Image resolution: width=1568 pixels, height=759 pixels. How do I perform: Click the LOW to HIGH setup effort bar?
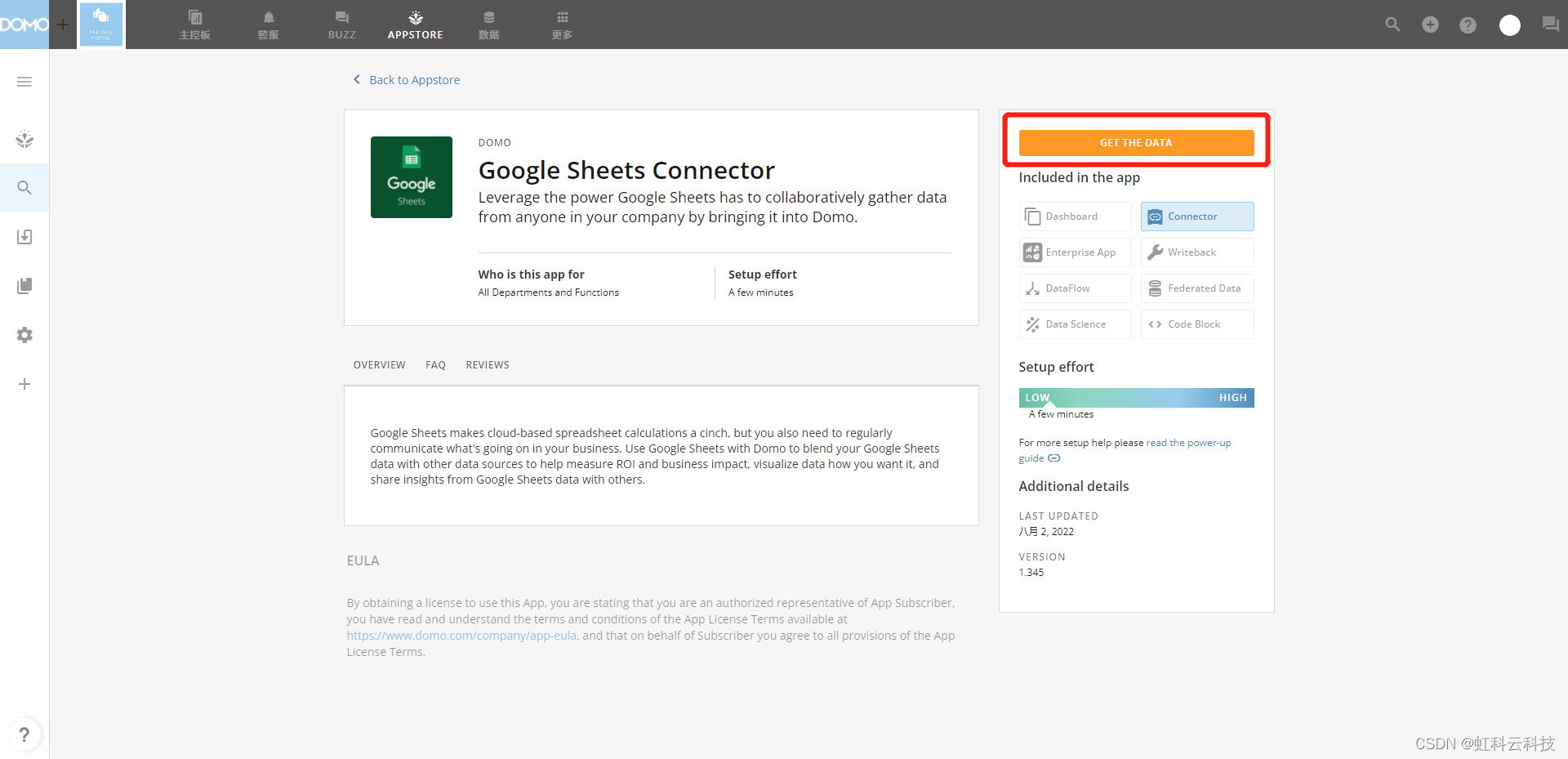(1136, 398)
